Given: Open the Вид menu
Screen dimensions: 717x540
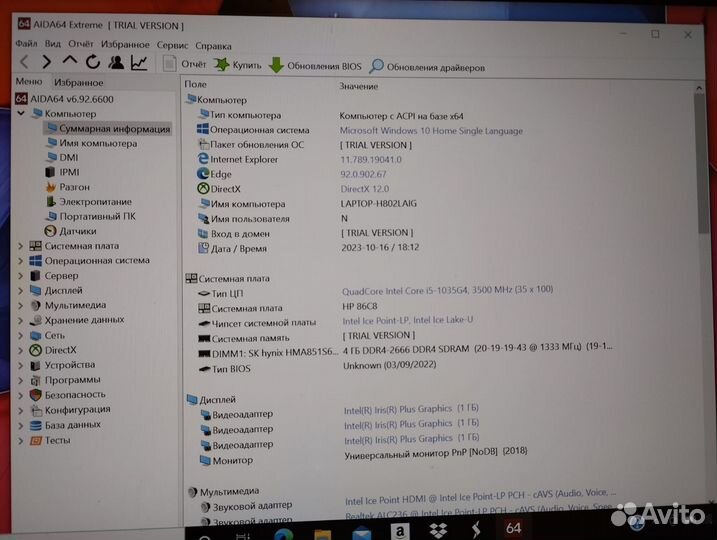Looking at the screenshot, I should [53, 44].
